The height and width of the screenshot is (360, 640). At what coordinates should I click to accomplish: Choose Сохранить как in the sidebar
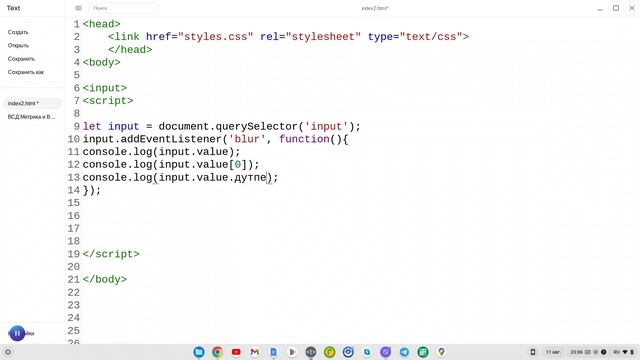tap(26, 72)
